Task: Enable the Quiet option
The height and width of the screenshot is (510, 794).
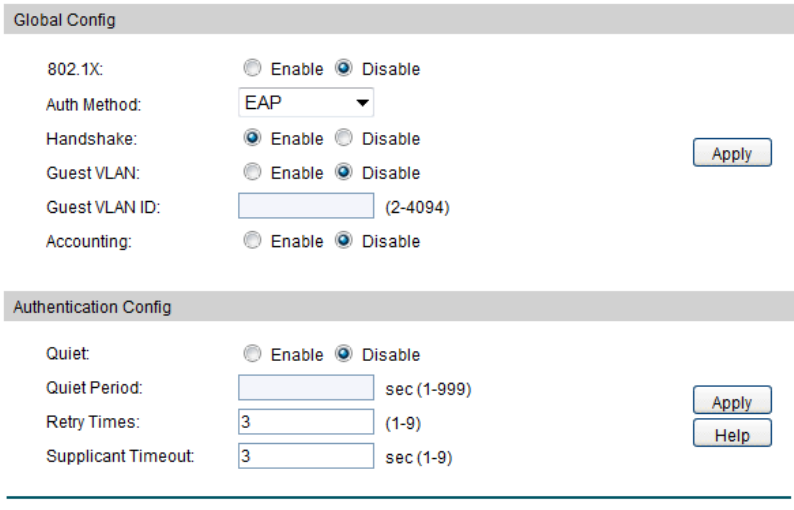Action: (252, 354)
